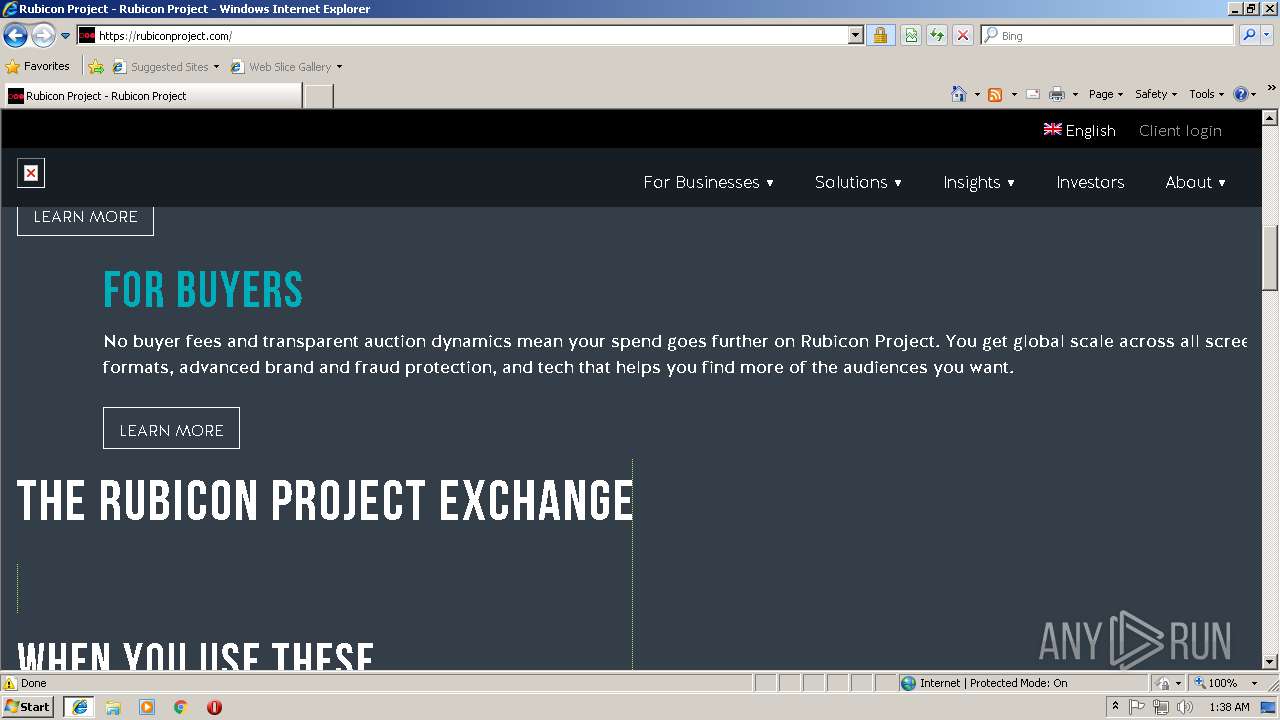Go forward with the Forward arrow button

[x=43, y=36]
